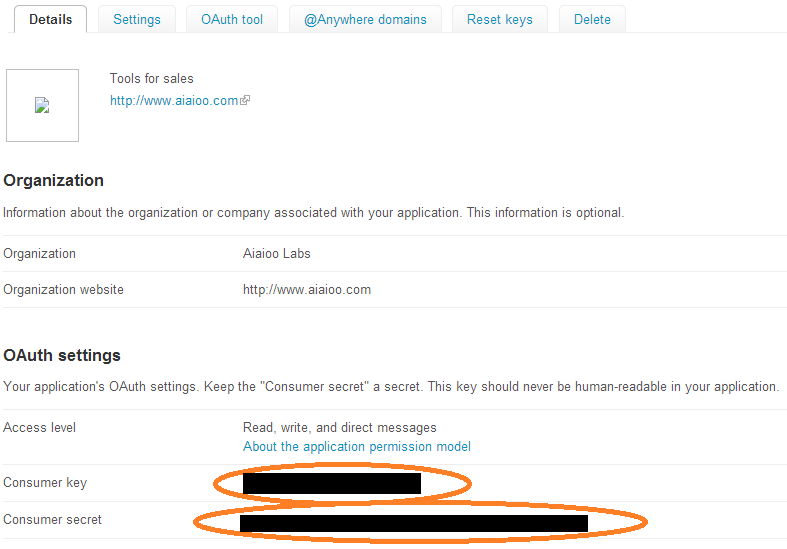Click the external link icon beside aiaioo.com

[245, 100]
